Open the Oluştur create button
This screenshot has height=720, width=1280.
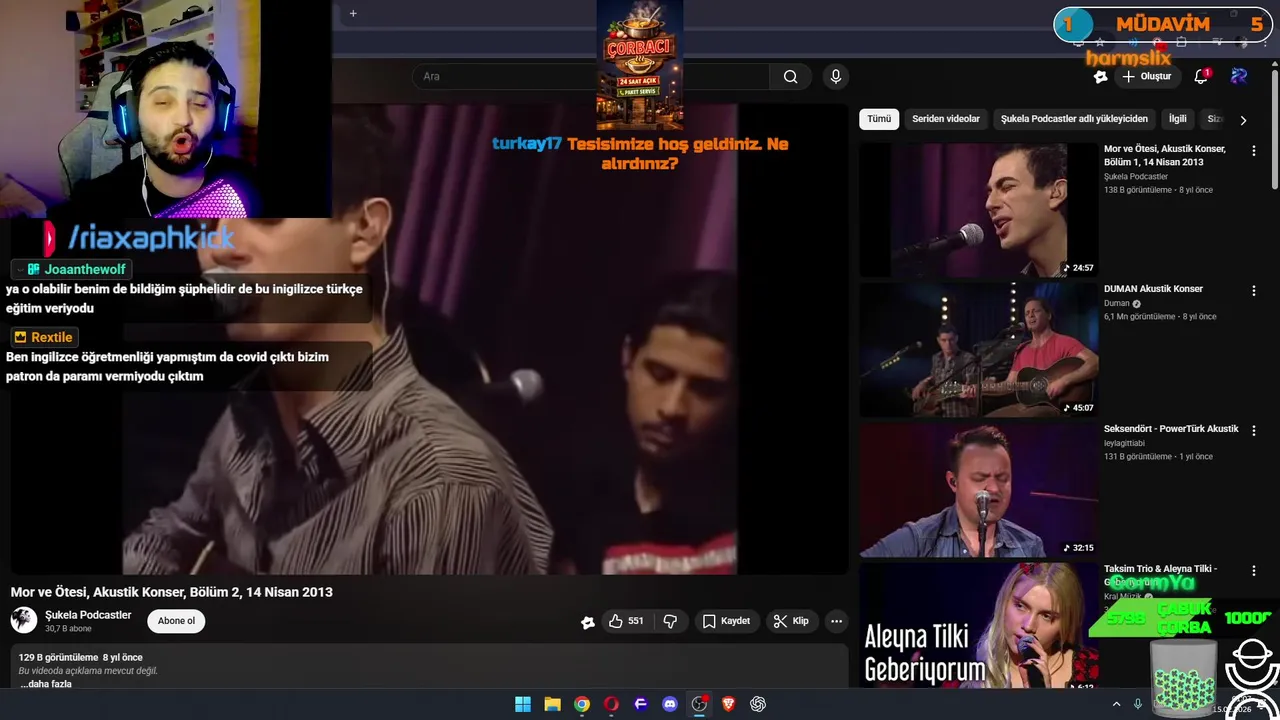coord(1146,77)
